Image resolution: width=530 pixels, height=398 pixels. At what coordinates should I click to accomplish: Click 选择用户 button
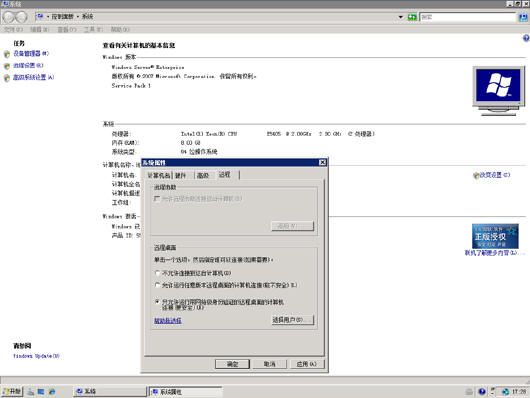[293, 320]
